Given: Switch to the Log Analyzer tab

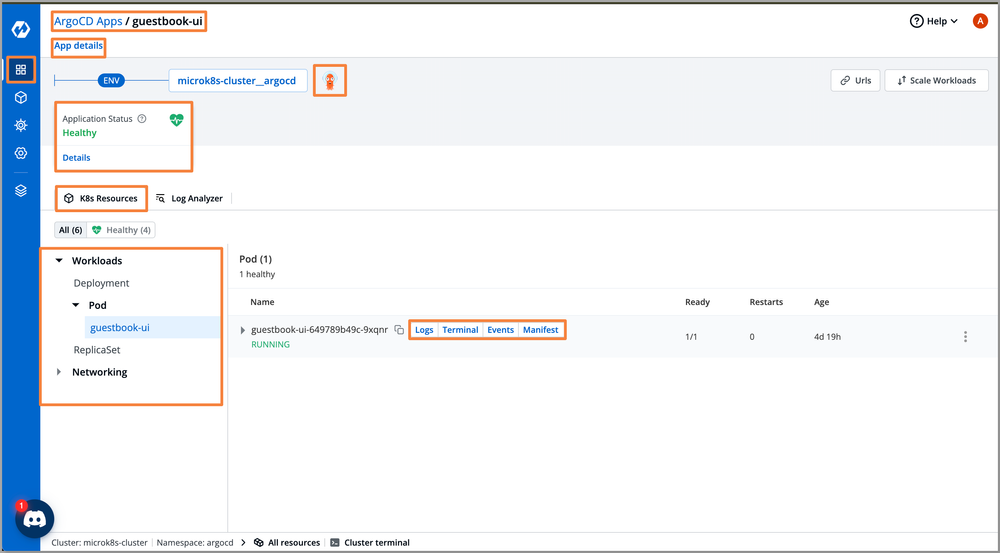Looking at the screenshot, I should (189, 199).
